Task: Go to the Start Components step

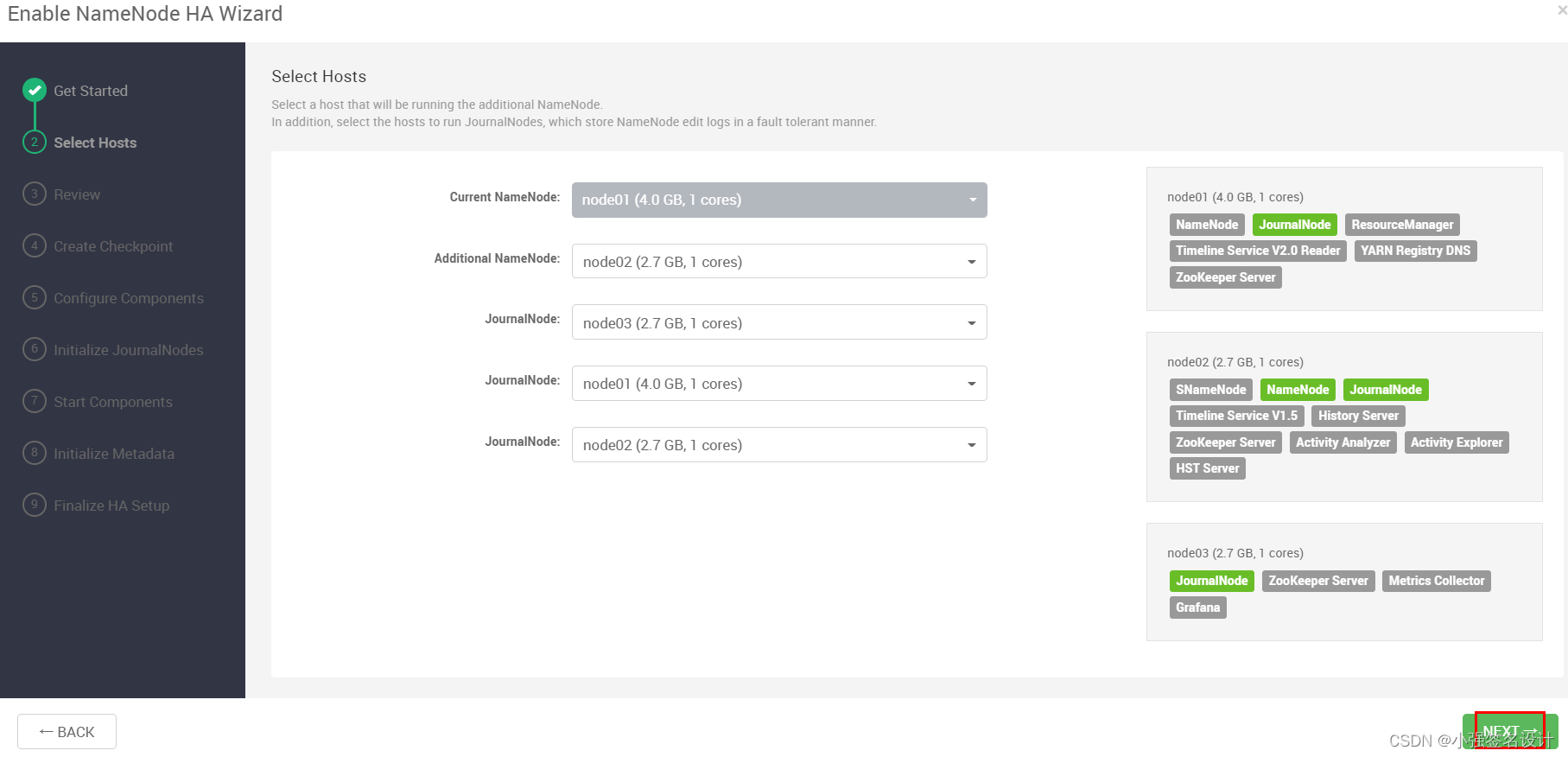Action: 113,402
